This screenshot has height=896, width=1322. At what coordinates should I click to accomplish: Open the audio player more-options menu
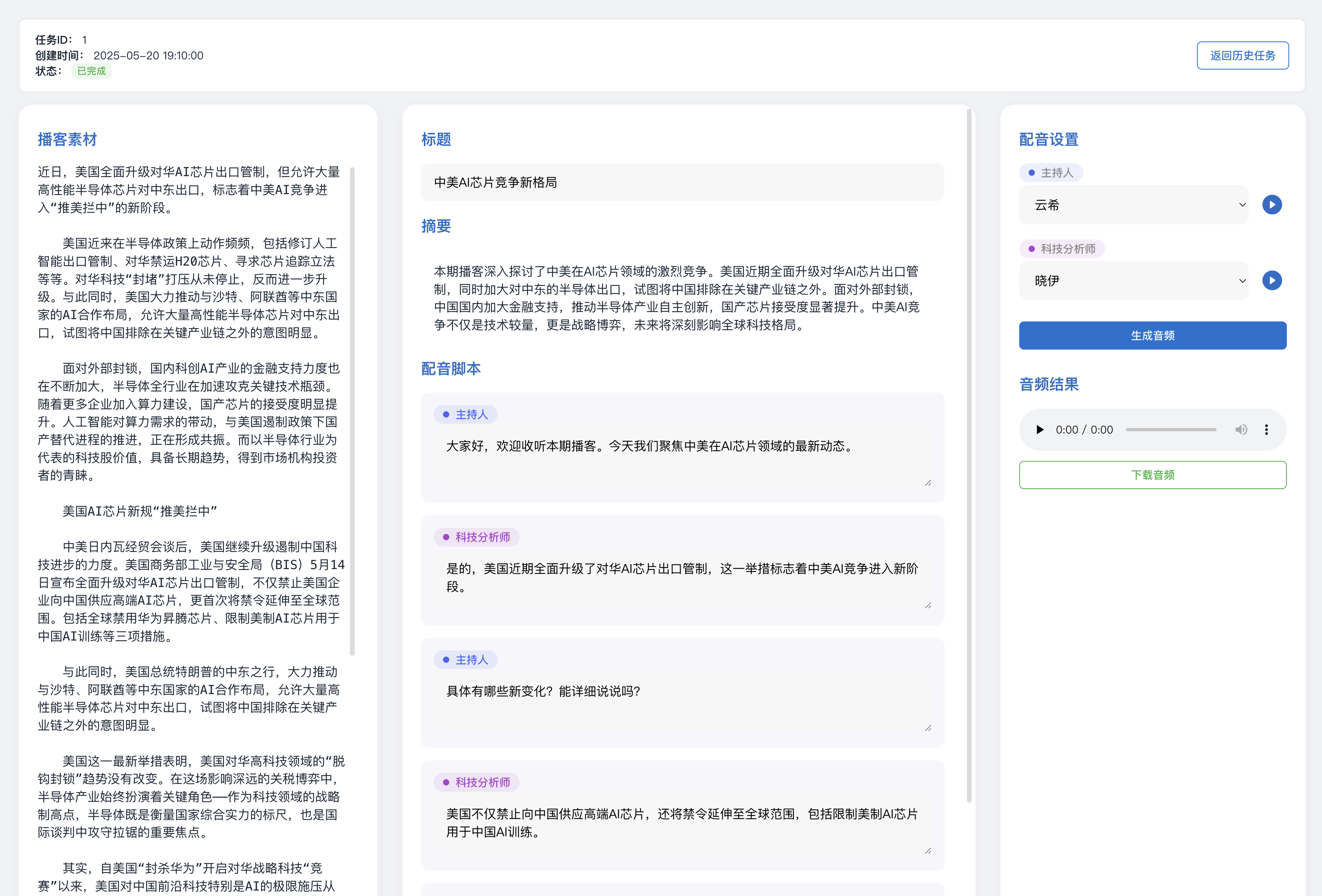tap(1266, 430)
